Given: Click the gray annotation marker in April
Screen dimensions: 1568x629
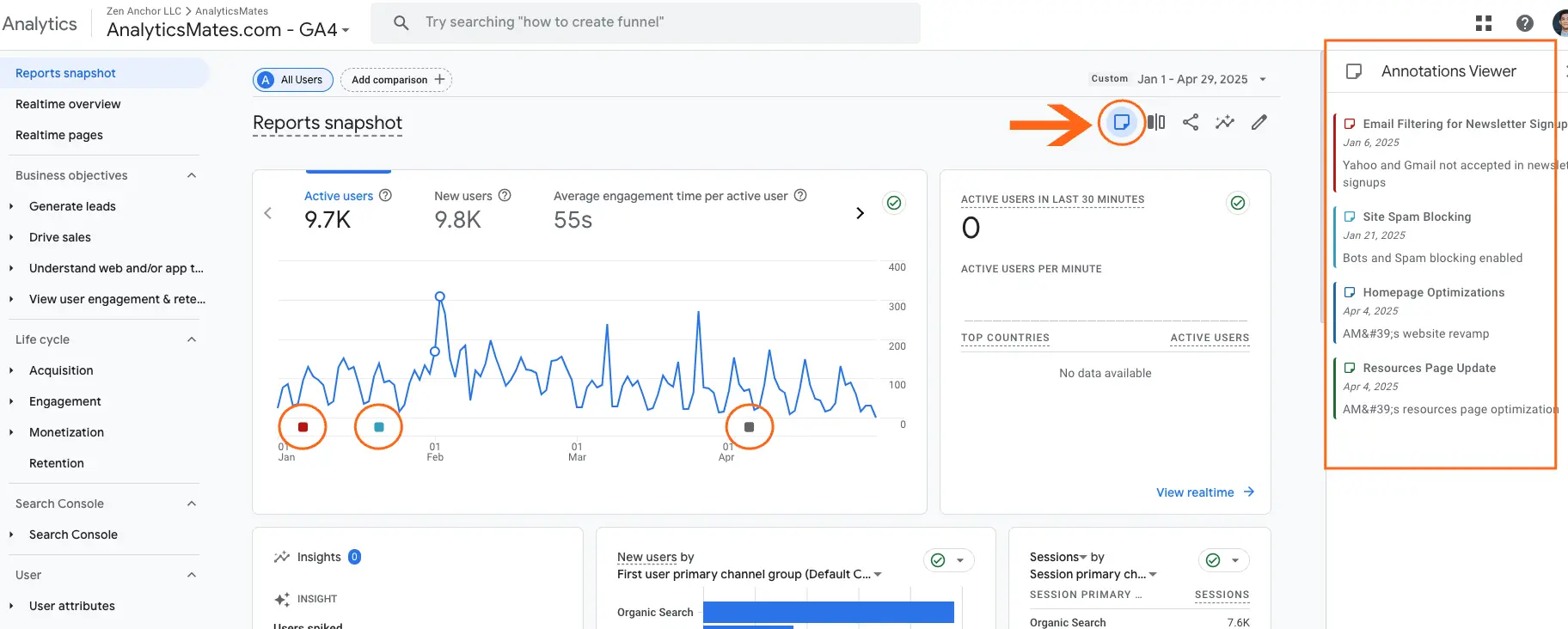Looking at the screenshot, I should [x=749, y=427].
